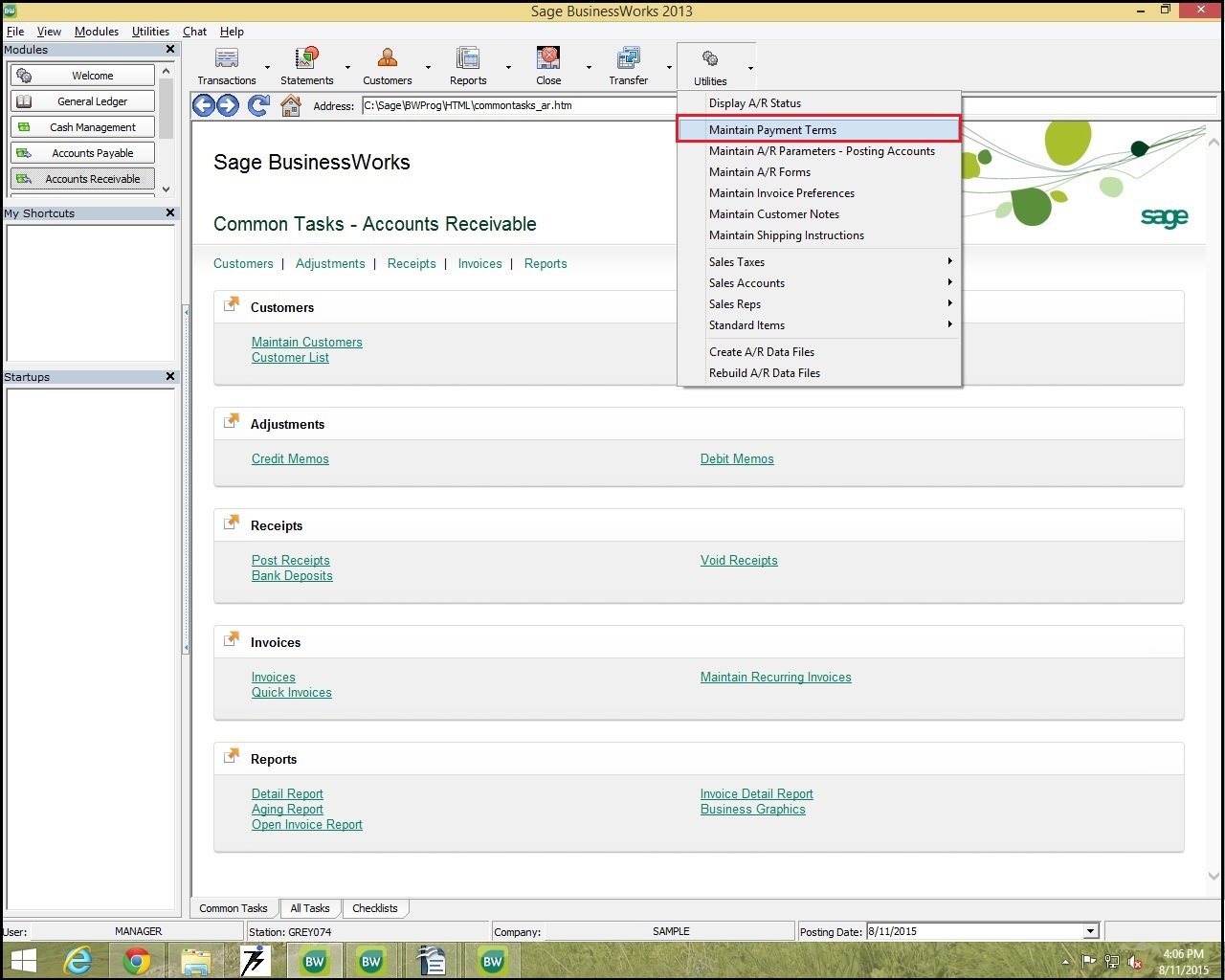Open the Post Receipts link
The width and height of the screenshot is (1225, 980).
[291, 560]
